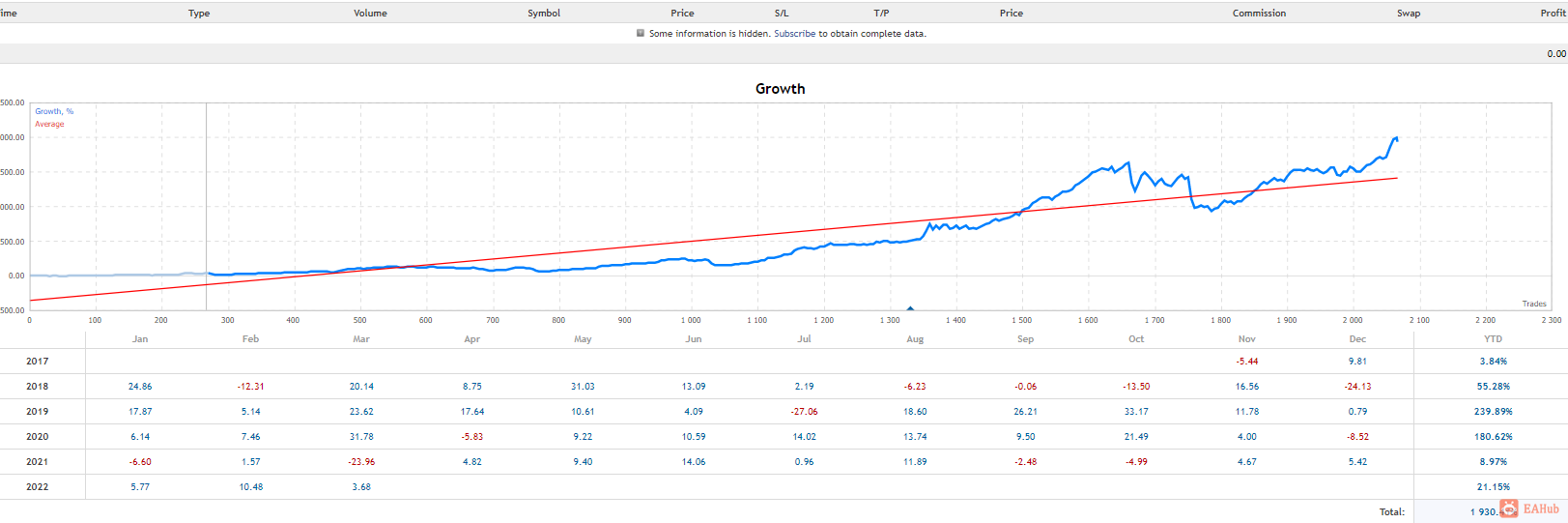Screen dimensions: 1568x523
Task: Click the 2022 Feb value 10.48
Action: [251, 487]
